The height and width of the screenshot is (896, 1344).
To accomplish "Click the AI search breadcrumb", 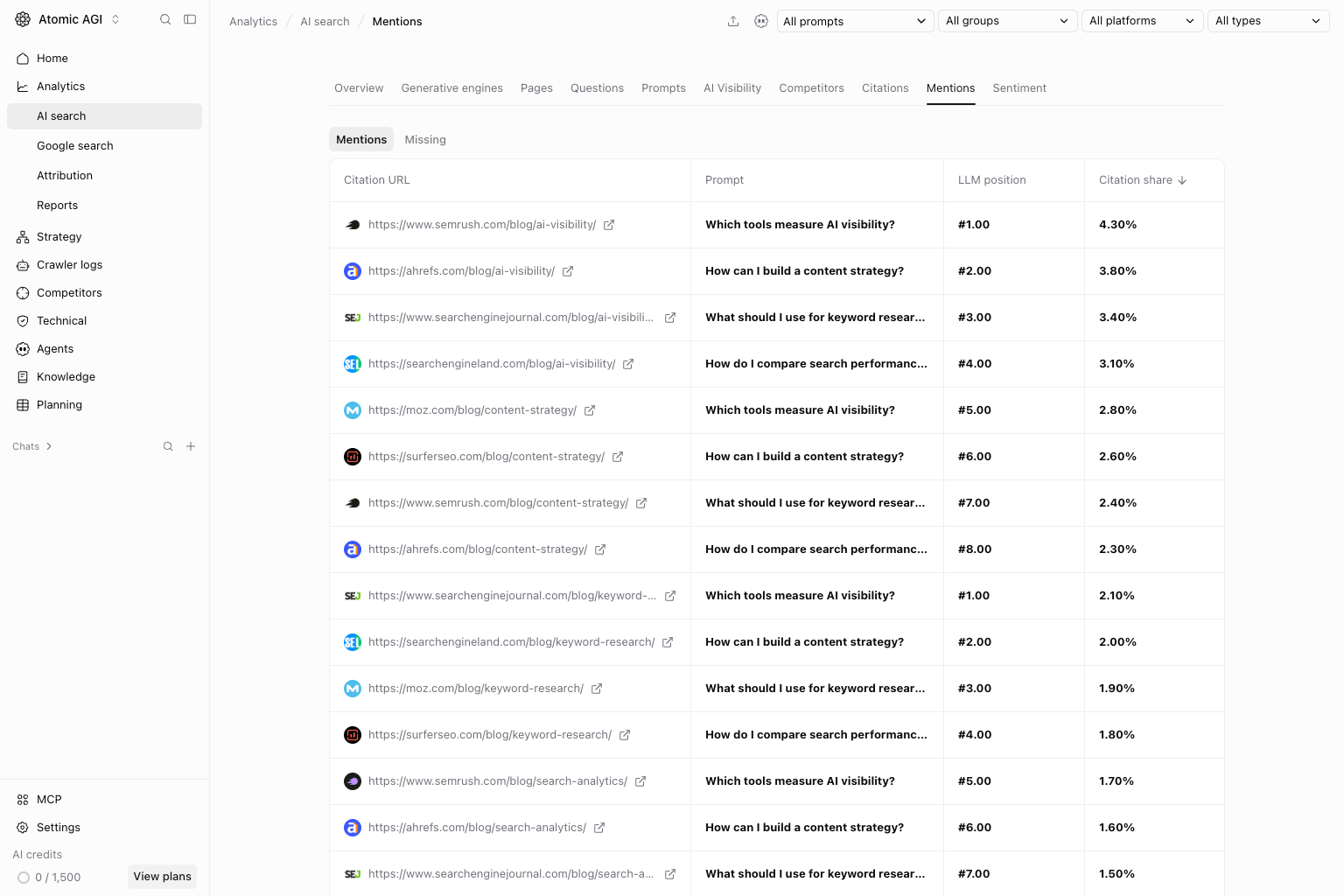I will (x=325, y=22).
